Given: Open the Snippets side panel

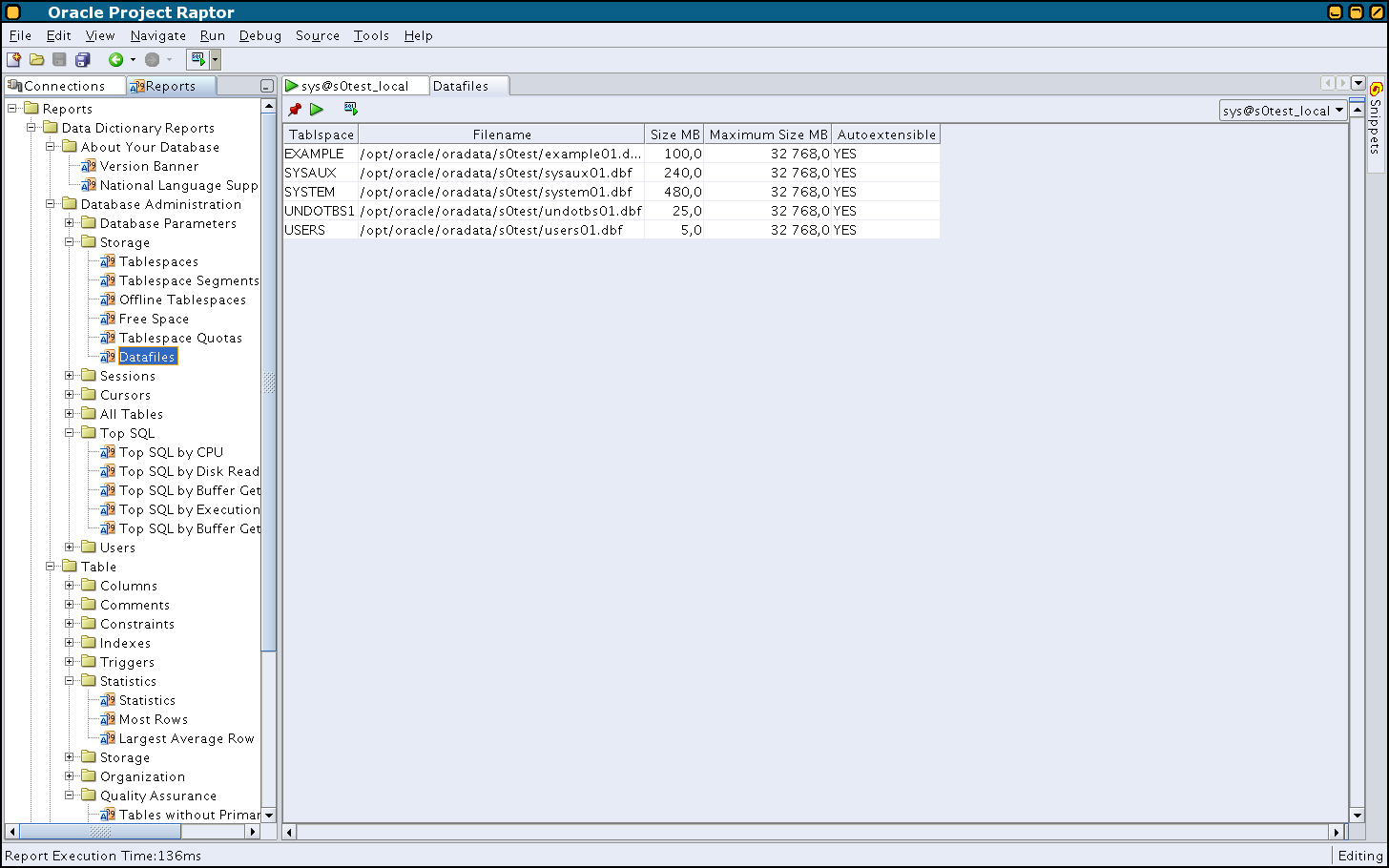Looking at the screenshot, I should [1376, 119].
